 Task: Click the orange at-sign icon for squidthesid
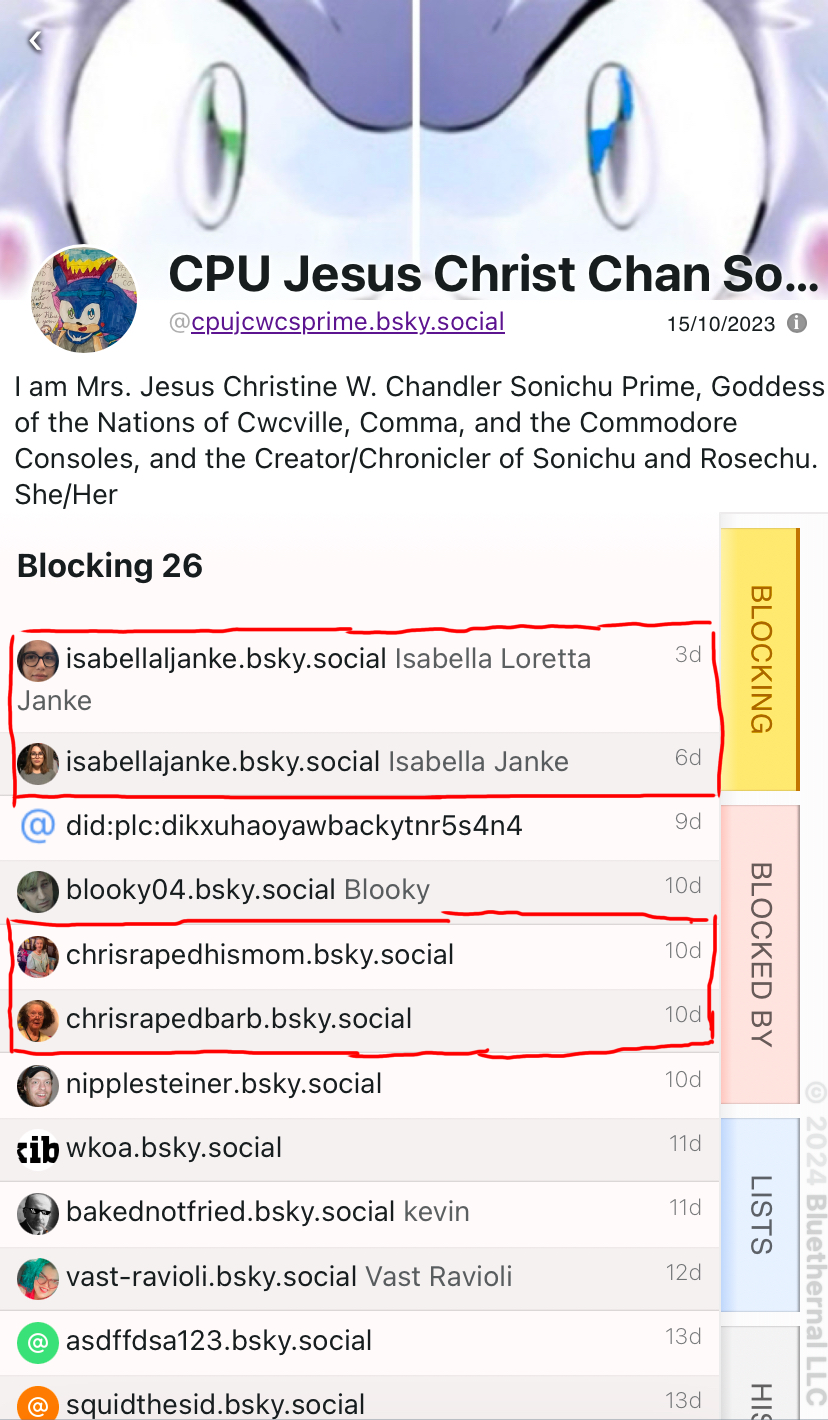(38, 1404)
